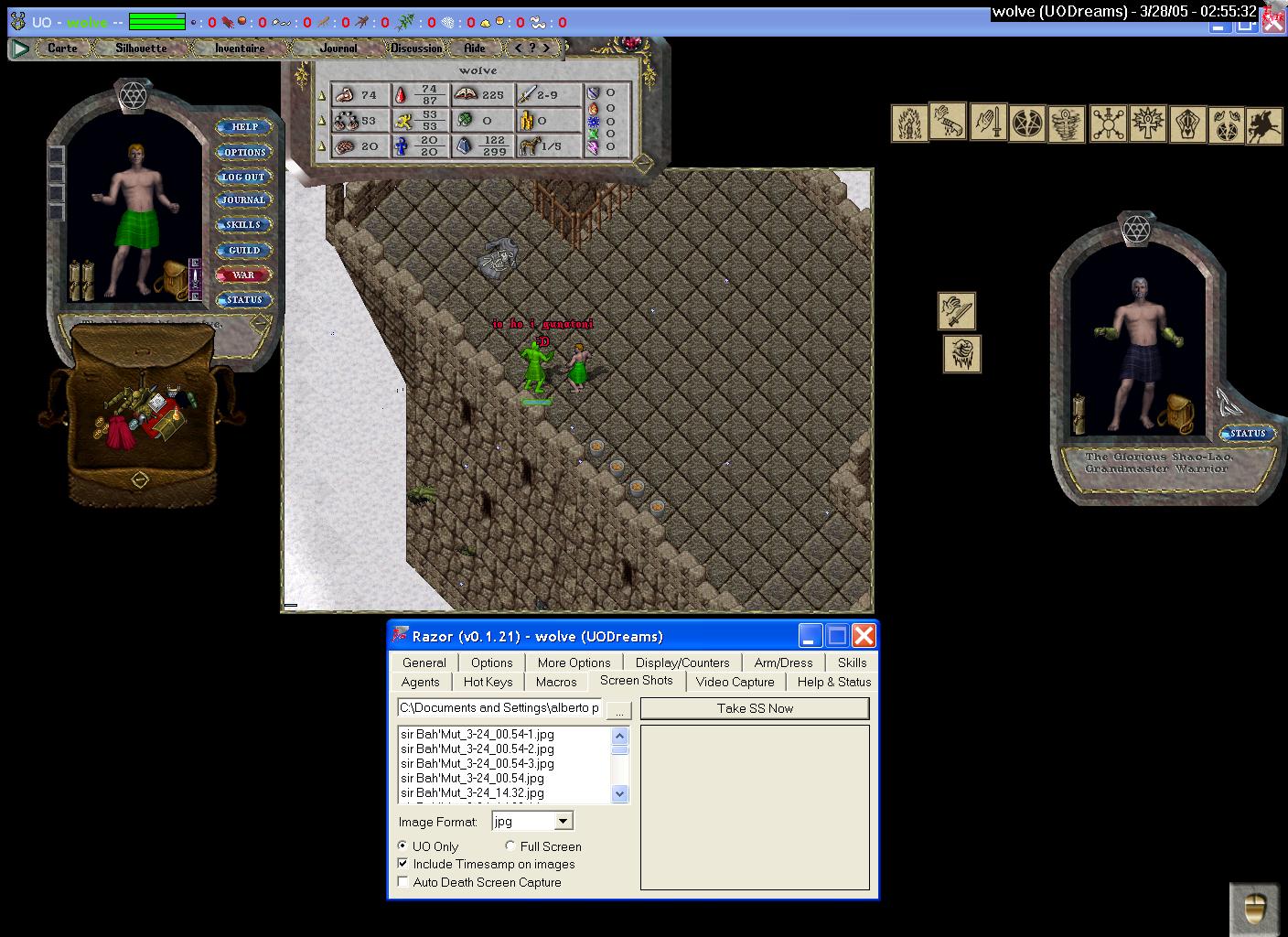Switch to the Video Capture tab

click(735, 682)
